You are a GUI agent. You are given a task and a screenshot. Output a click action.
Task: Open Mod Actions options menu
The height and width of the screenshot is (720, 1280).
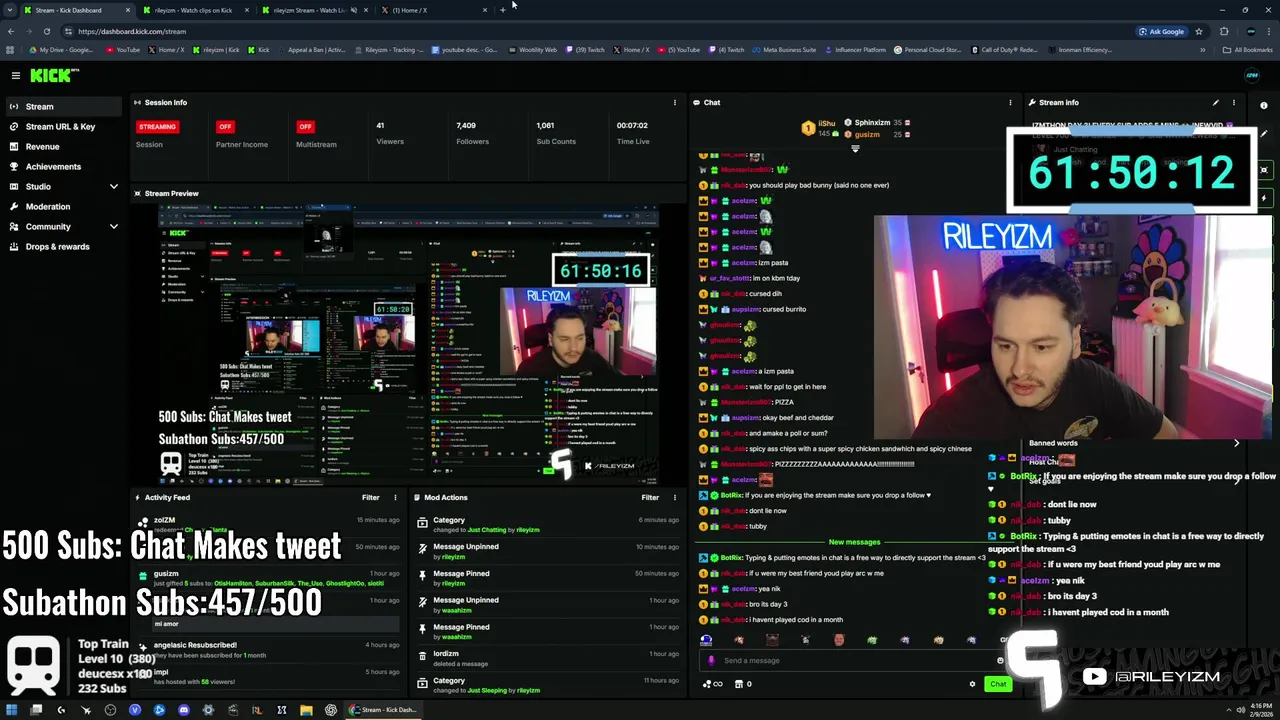tap(675, 497)
